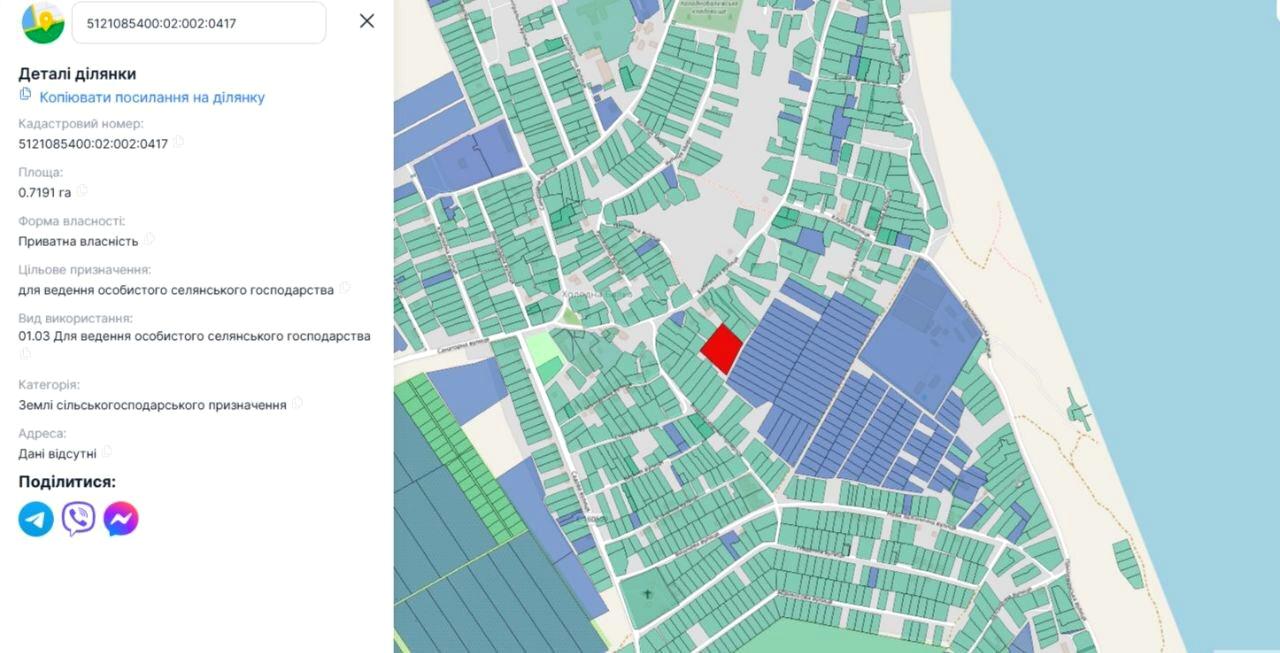Copy the 'Приватна власність' ownership value
Viewport: 1280px width, 653px height.
(149, 240)
